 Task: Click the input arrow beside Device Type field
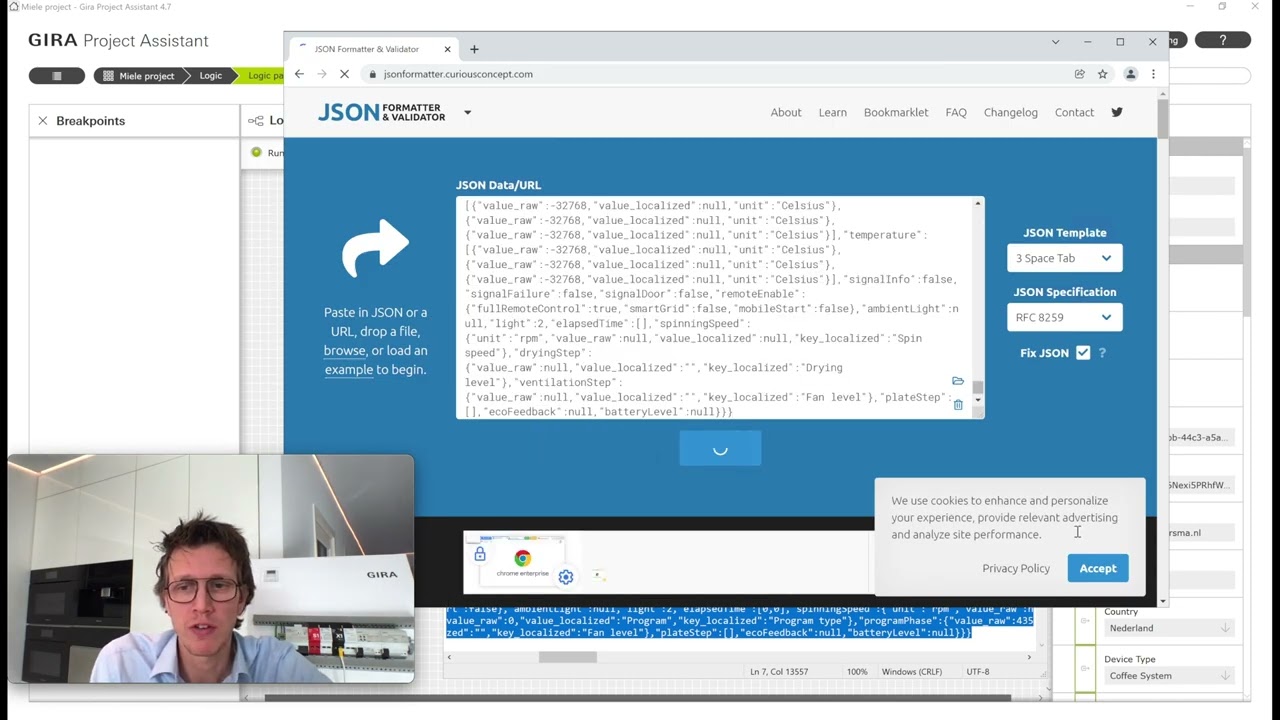coord(1085,668)
